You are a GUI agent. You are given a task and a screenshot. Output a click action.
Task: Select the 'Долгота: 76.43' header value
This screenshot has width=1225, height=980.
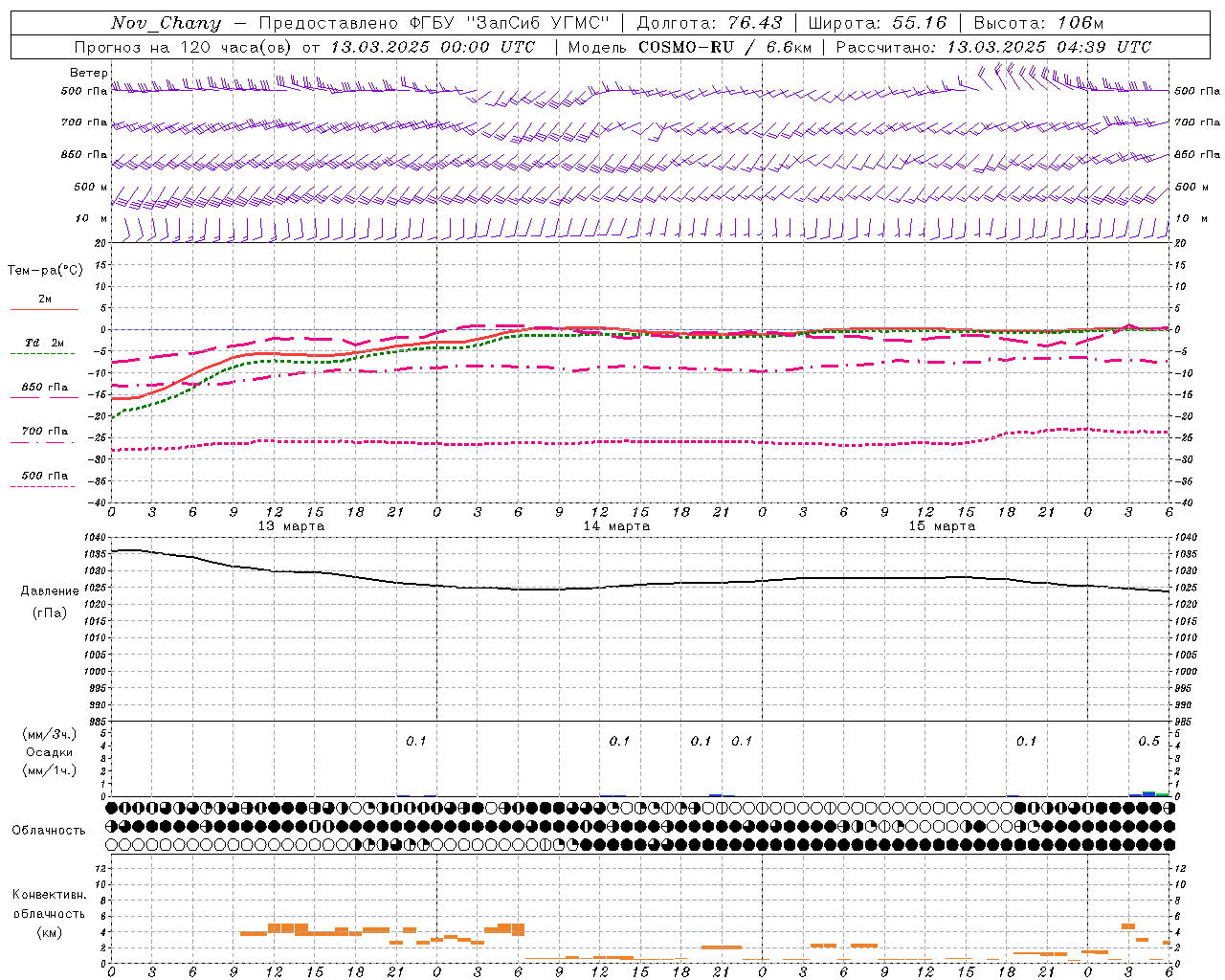tap(709, 23)
